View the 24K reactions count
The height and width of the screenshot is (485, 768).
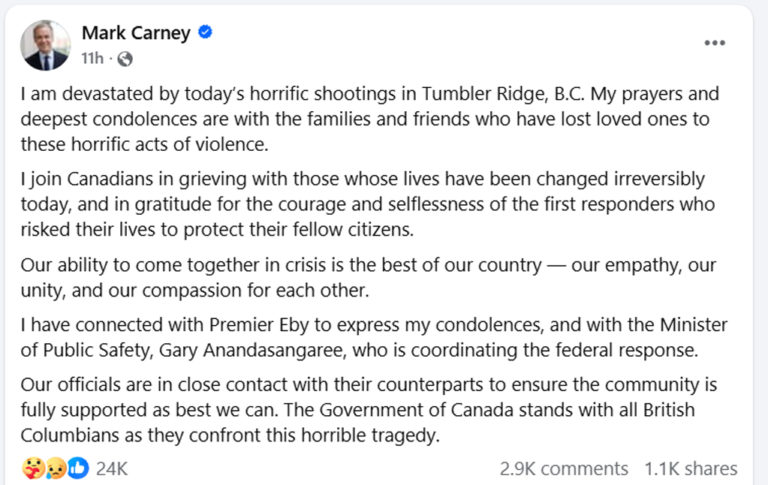coord(111,467)
